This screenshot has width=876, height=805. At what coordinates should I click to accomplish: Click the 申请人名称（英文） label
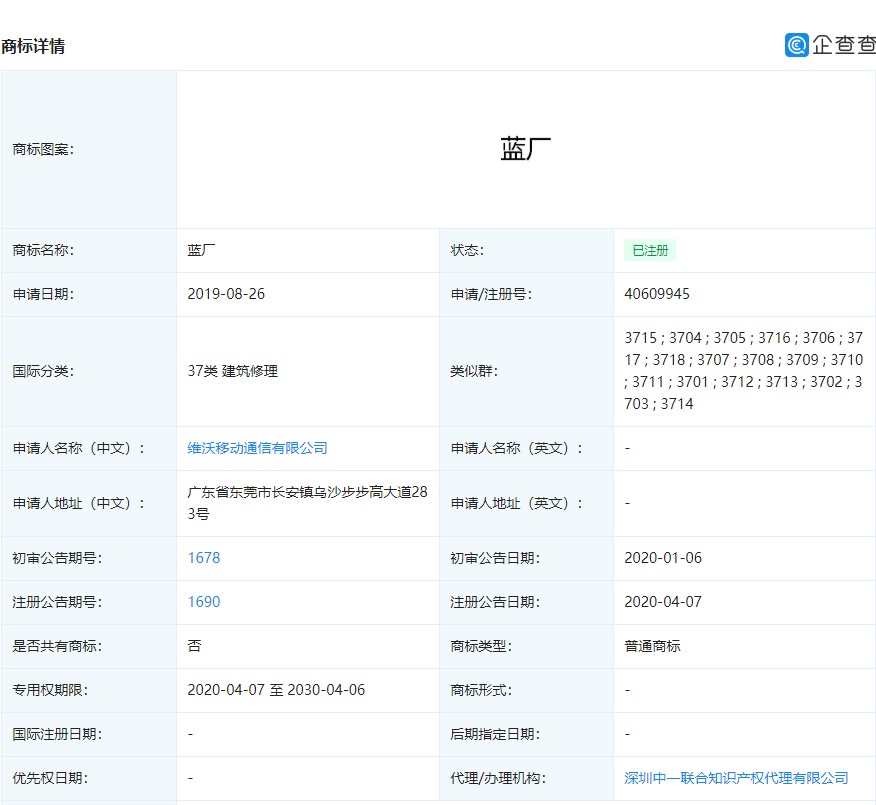[x=517, y=448]
